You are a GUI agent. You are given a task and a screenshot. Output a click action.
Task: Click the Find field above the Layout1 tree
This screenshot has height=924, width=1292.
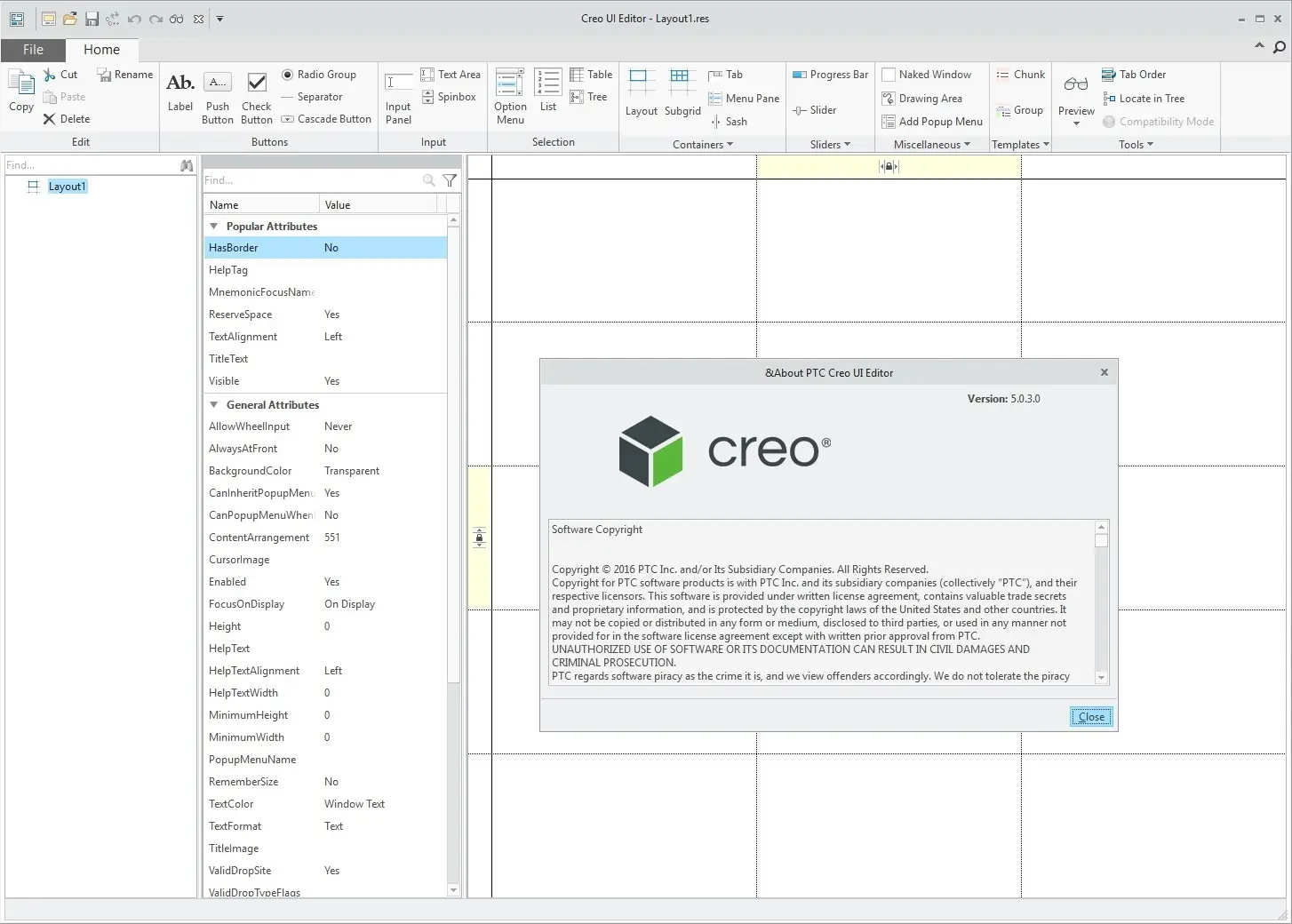point(92,165)
